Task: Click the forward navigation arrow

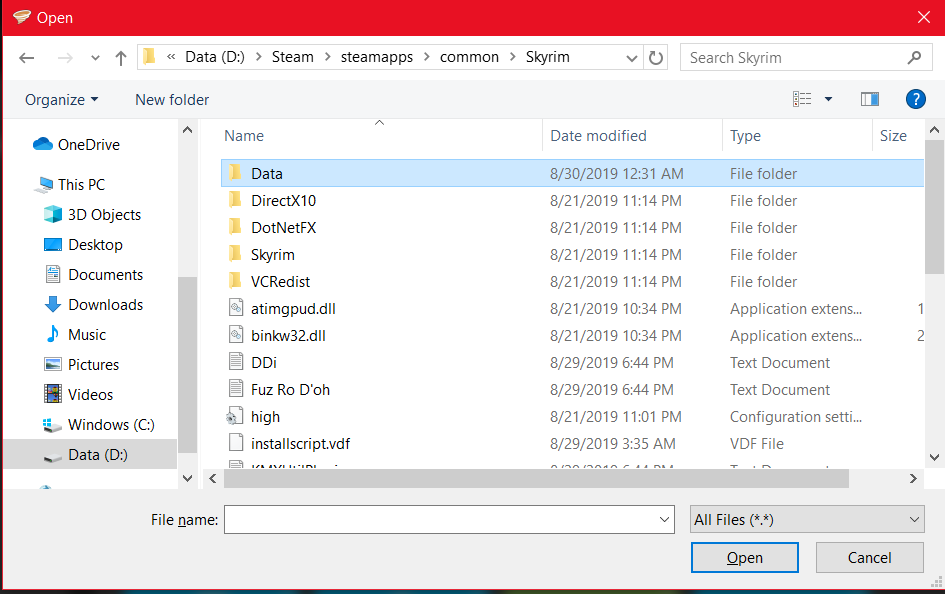Action: pyautogui.click(x=65, y=58)
